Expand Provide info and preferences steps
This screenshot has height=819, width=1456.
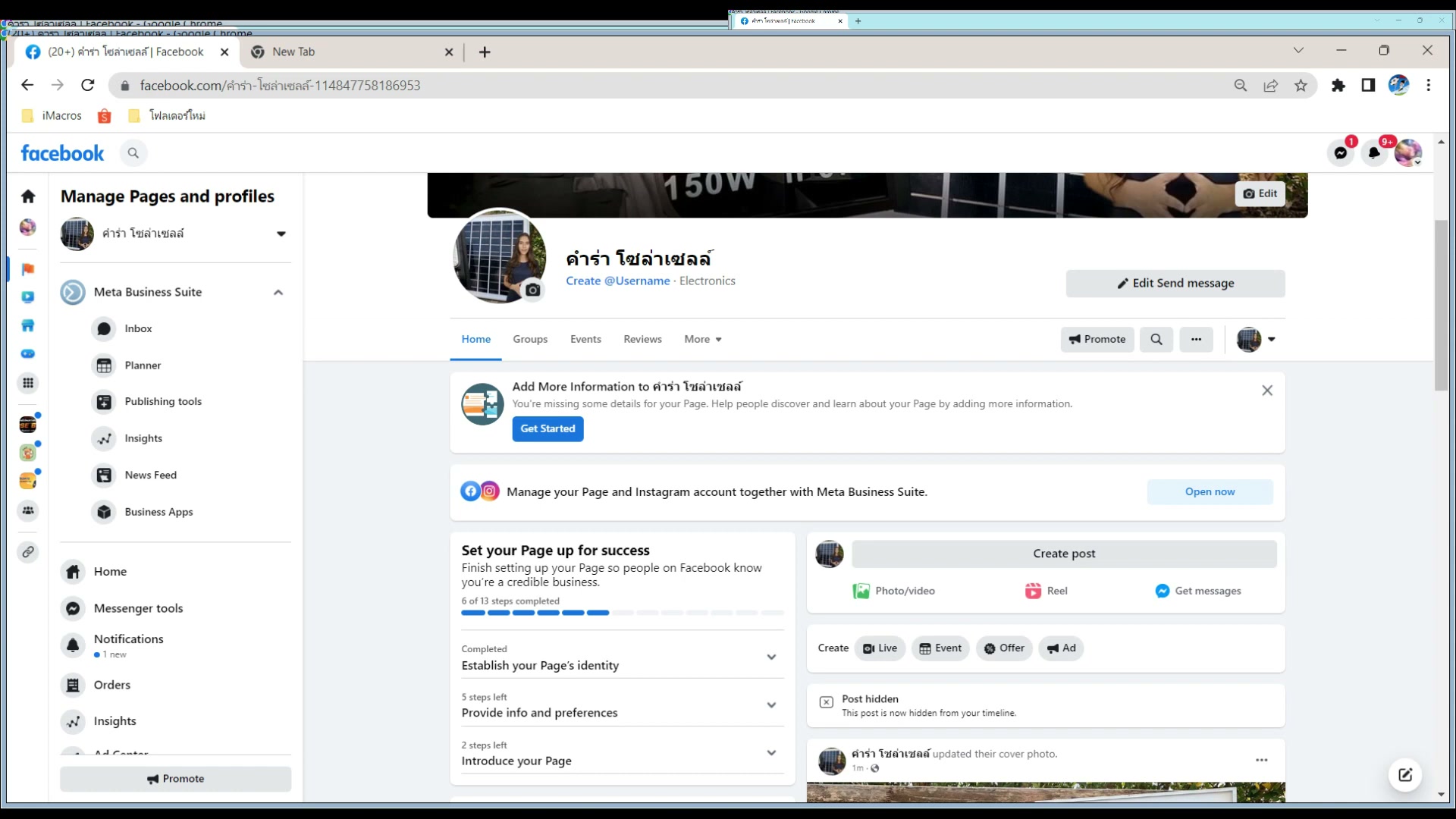pos(771,705)
